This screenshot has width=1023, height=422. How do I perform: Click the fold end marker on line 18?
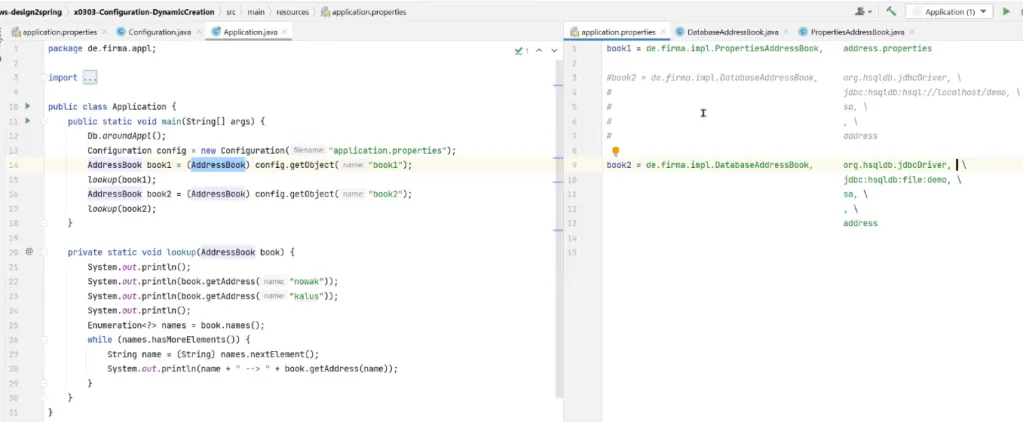click(43, 222)
